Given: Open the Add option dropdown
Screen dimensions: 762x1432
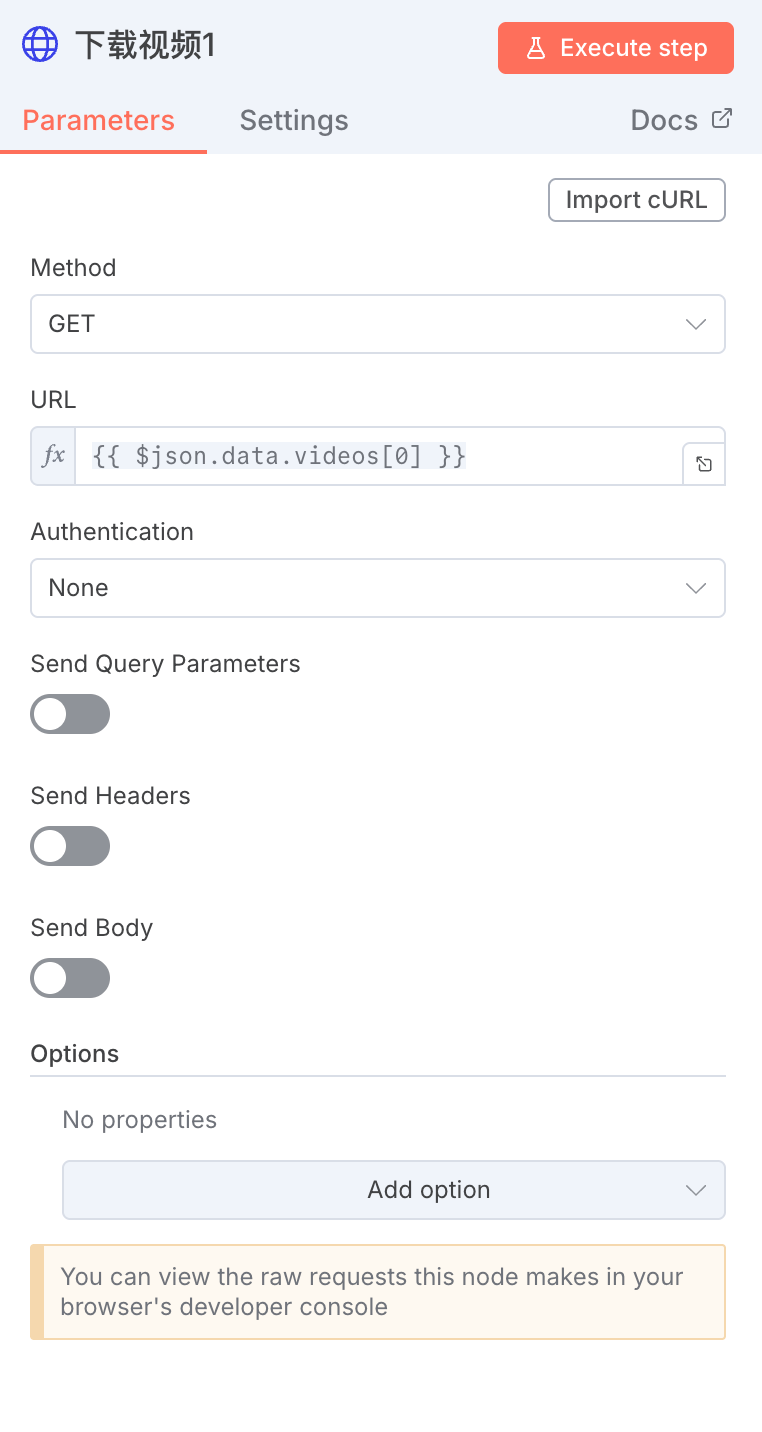Looking at the screenshot, I should click(x=428, y=1190).
